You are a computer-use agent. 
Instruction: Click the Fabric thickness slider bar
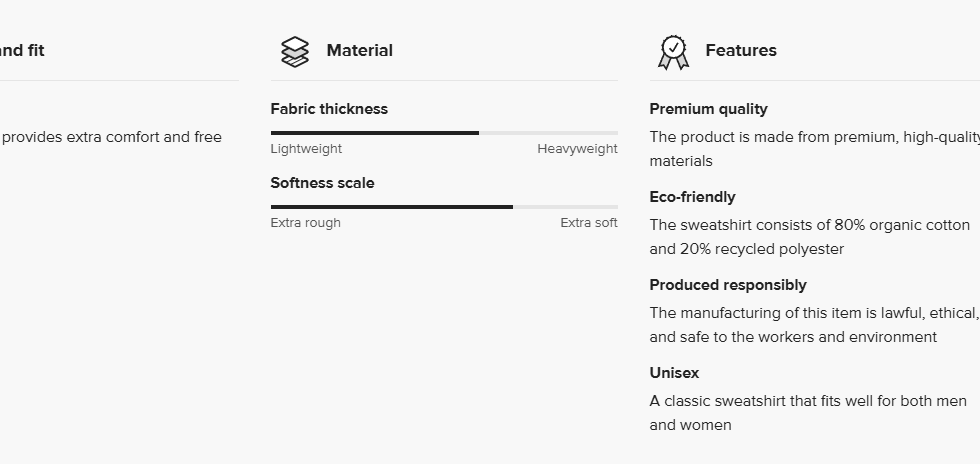(444, 132)
